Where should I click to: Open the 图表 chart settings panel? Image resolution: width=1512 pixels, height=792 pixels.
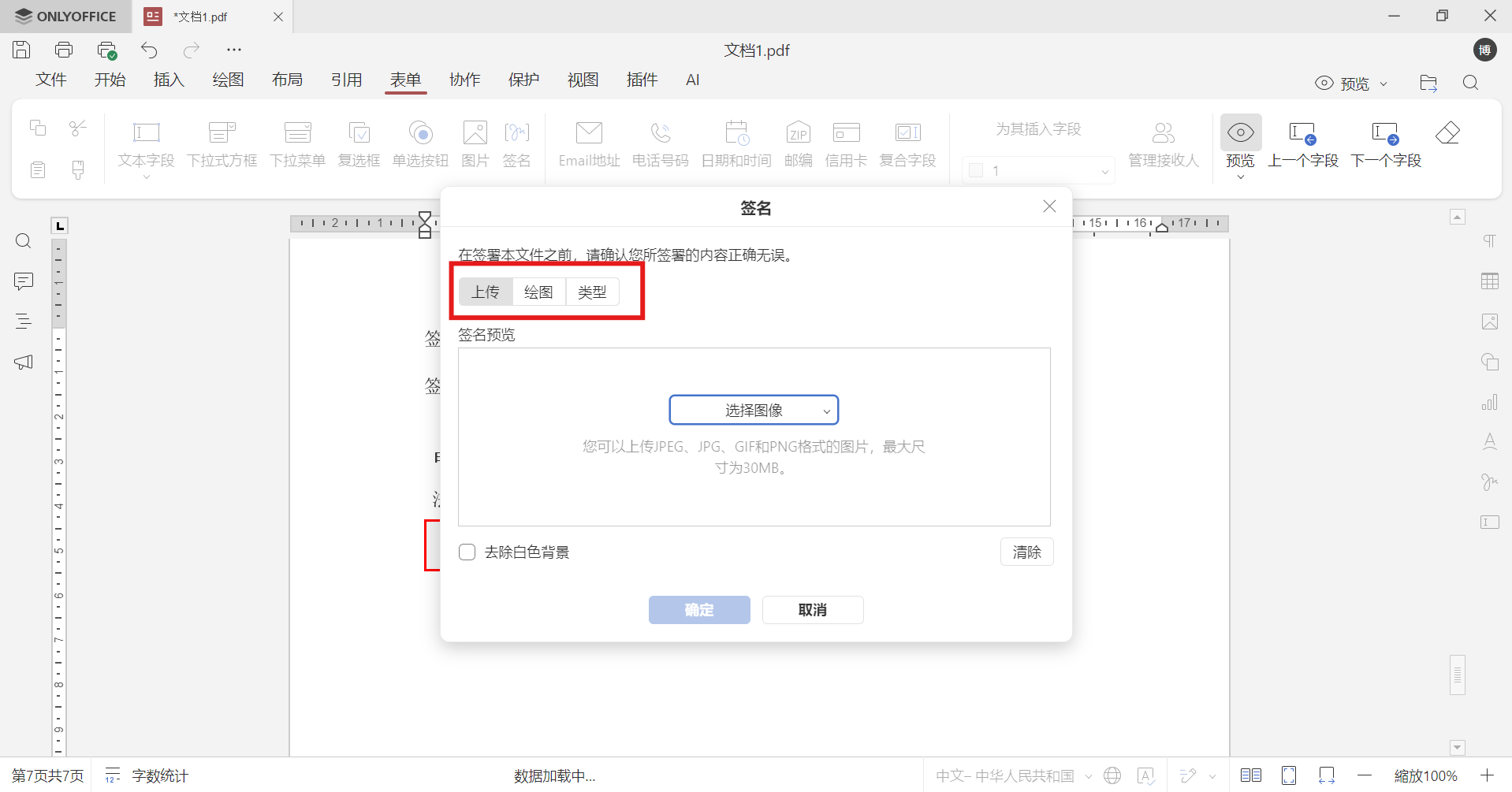[x=1489, y=402]
